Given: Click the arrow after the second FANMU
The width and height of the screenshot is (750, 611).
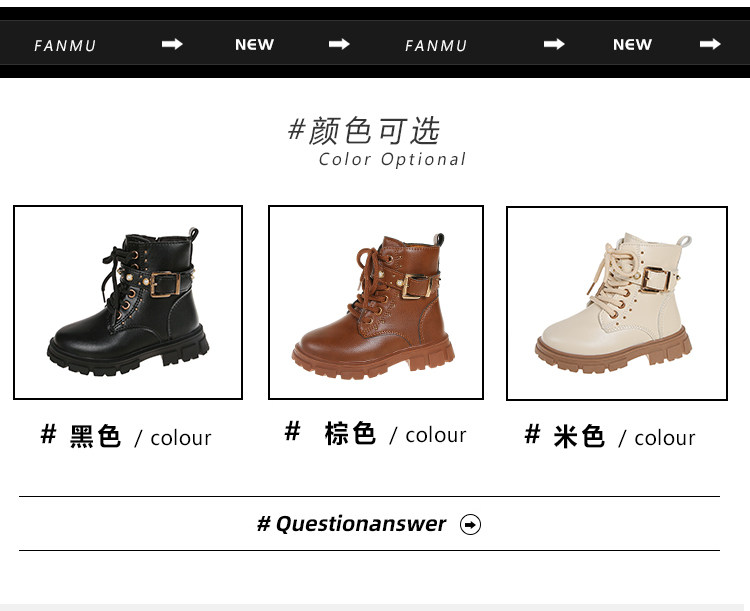Looking at the screenshot, I should [x=554, y=44].
